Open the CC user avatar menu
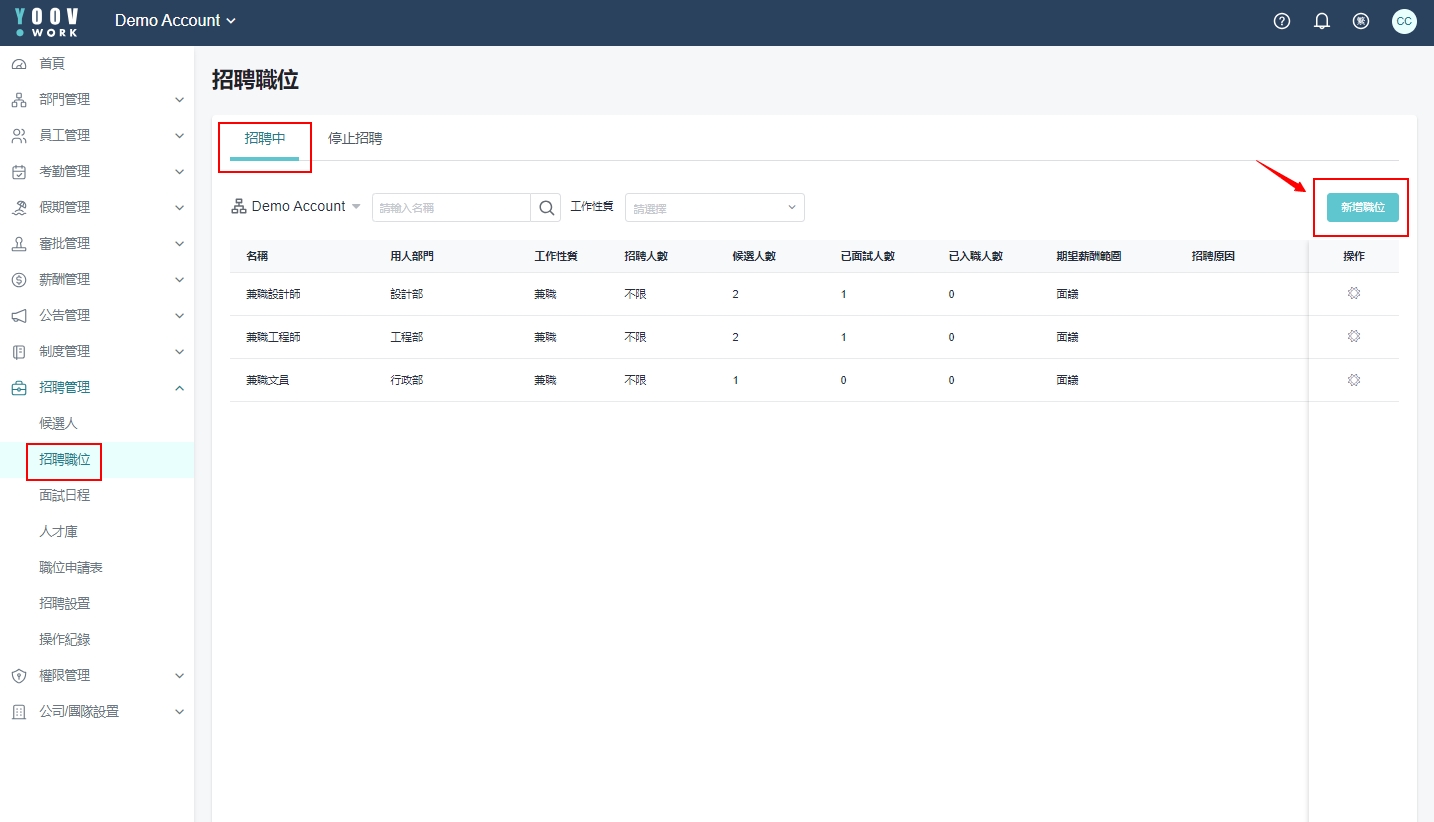The image size is (1434, 822). (1404, 21)
